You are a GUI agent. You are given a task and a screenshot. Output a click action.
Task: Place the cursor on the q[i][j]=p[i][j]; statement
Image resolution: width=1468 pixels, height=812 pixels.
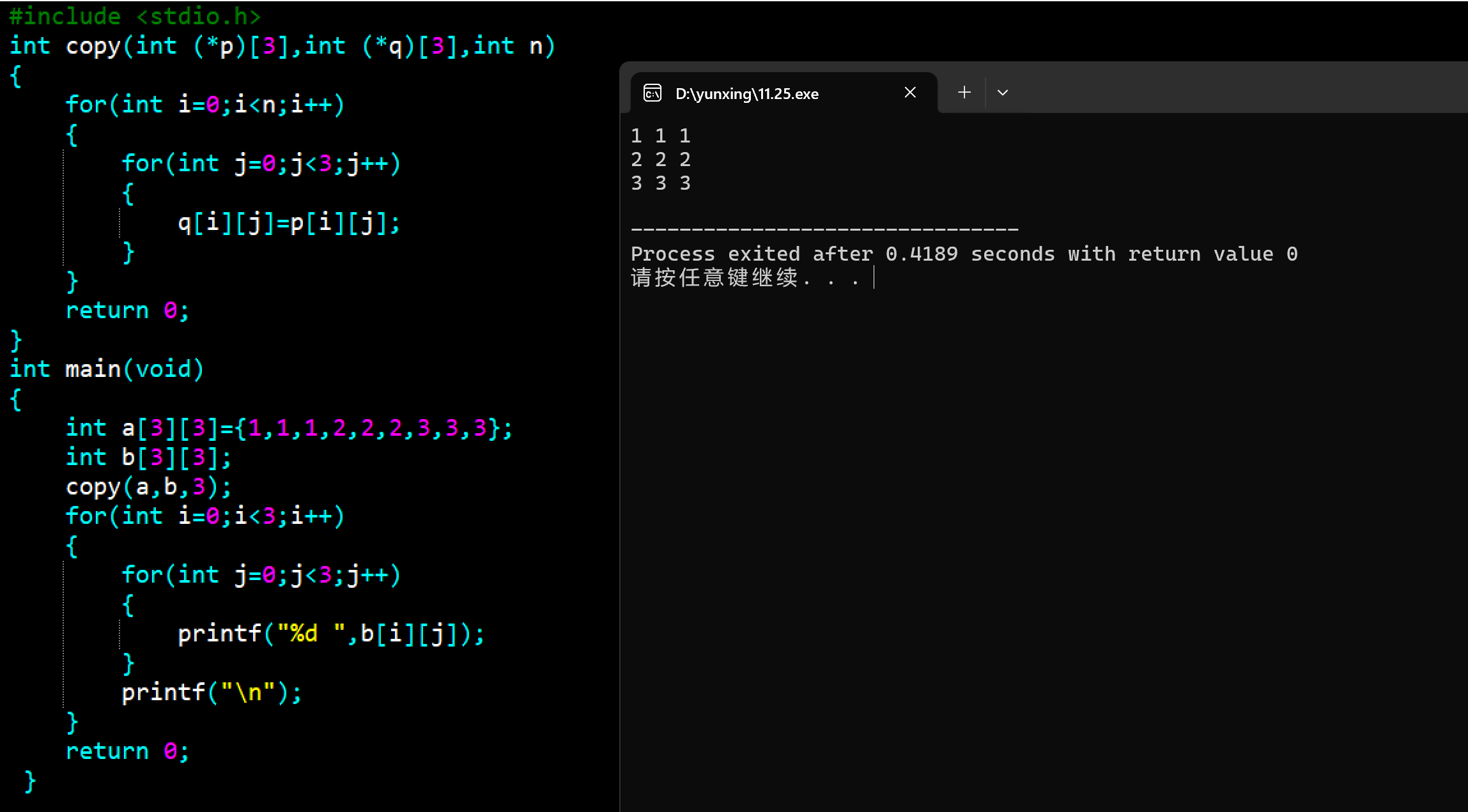click(x=288, y=223)
